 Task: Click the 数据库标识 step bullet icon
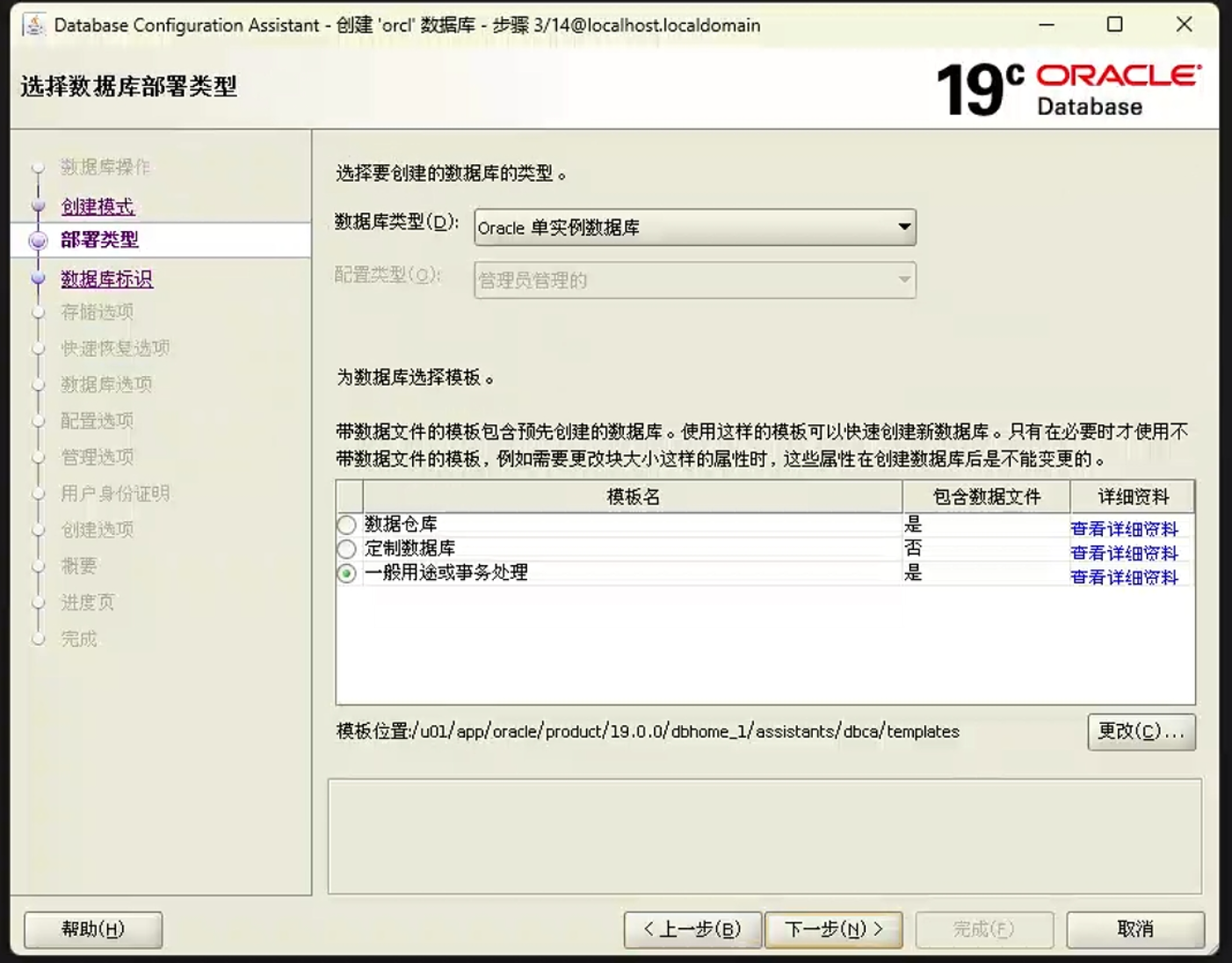(x=38, y=279)
